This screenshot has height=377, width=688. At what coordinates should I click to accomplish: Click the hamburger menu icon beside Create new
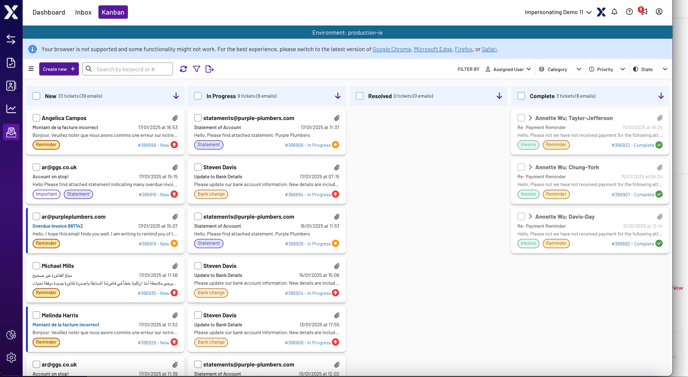(x=31, y=69)
